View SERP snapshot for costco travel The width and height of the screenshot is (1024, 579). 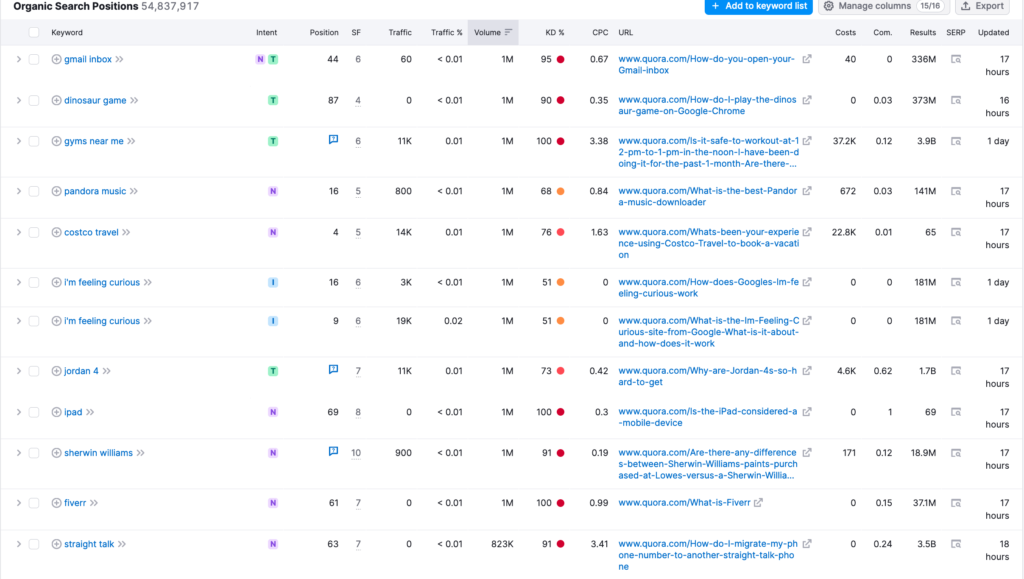[956, 232]
